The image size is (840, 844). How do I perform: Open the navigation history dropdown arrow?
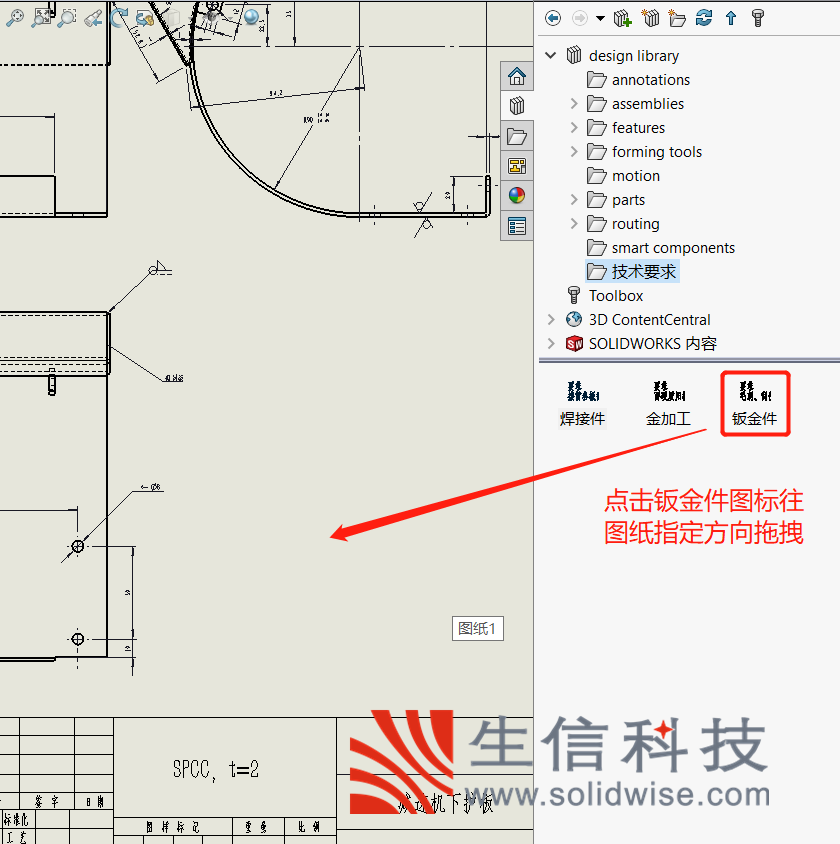[x=601, y=19]
